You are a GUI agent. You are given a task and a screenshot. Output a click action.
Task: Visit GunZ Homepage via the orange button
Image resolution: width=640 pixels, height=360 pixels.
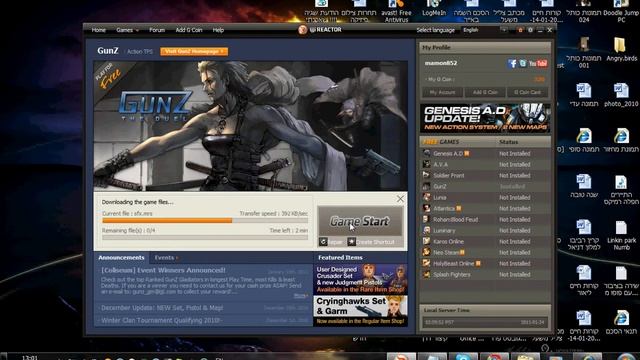pyautogui.click(x=194, y=51)
